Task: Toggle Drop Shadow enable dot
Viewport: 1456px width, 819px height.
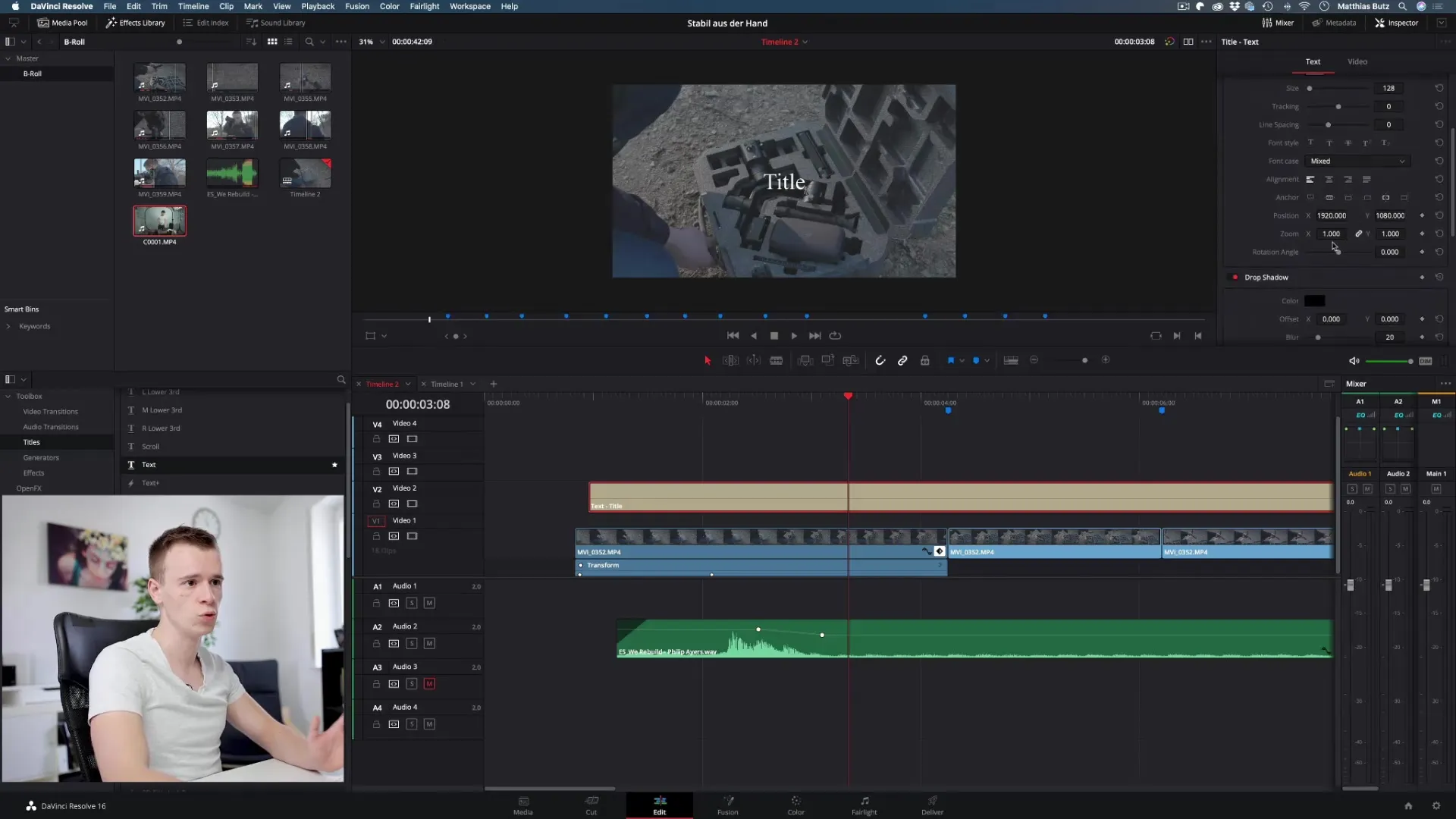Action: [x=1235, y=278]
